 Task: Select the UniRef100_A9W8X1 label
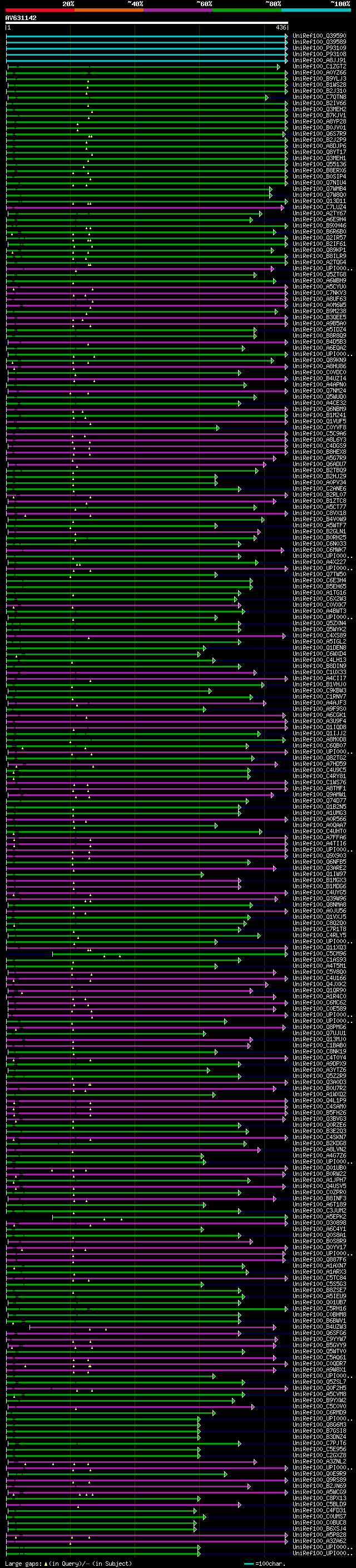319,1369
